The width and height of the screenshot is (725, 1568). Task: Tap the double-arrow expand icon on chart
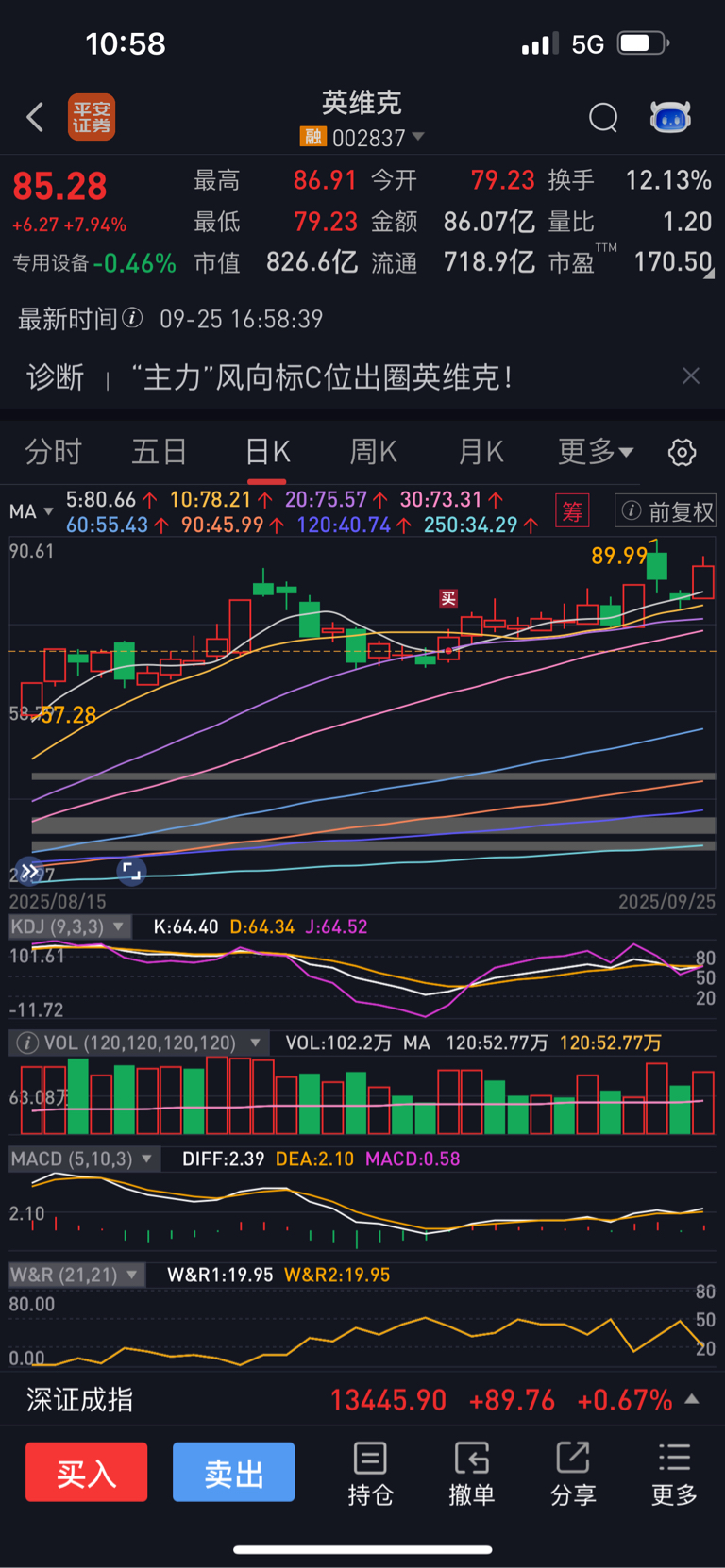(x=30, y=872)
